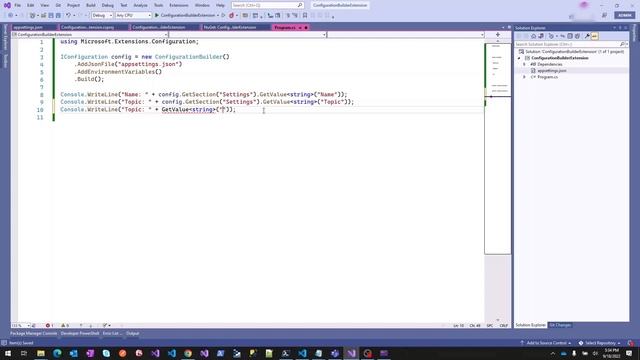
Task: Open the Windows Start menu
Action: [8, 353]
